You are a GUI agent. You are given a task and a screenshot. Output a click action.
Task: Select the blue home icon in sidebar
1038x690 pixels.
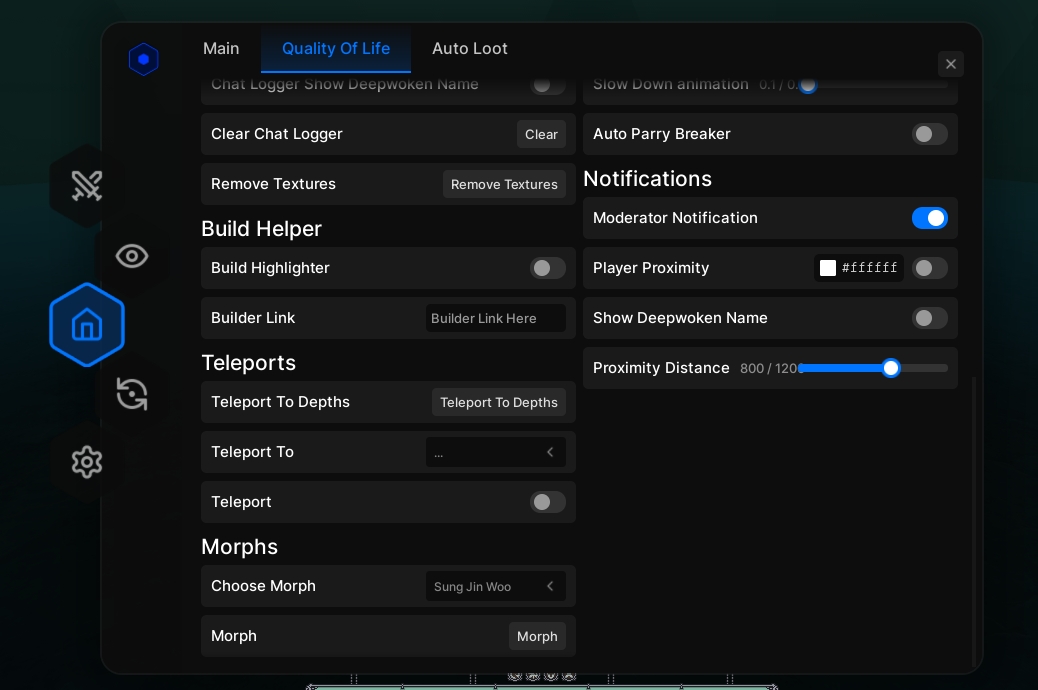(x=86, y=324)
